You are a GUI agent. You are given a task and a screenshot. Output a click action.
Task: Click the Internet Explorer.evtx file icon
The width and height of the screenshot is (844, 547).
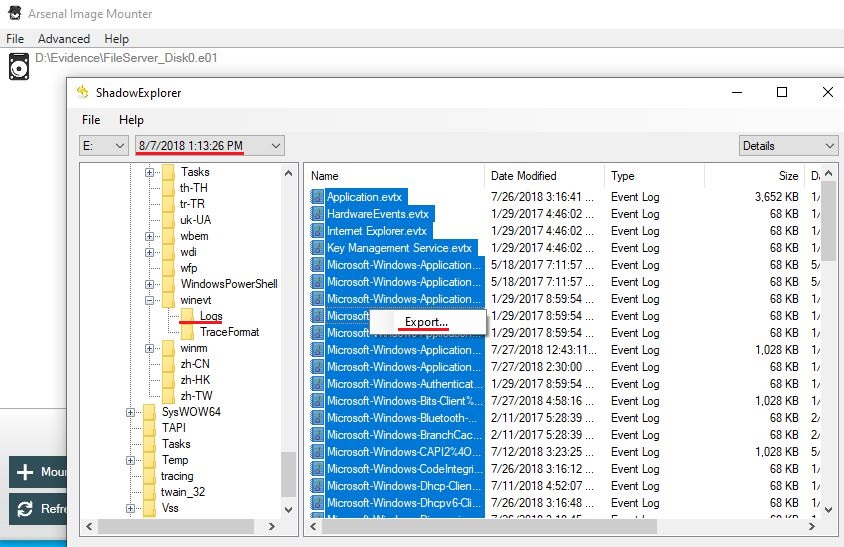[x=318, y=231]
